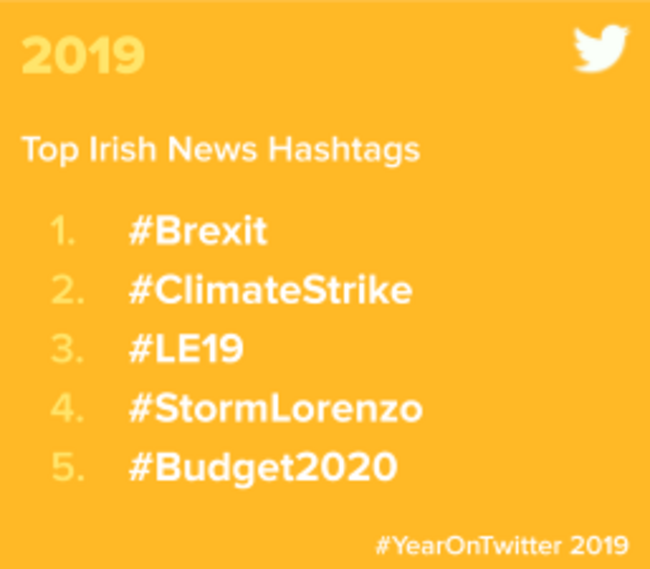
Task: Select the #Brexit hashtag
Action: [x=198, y=230]
